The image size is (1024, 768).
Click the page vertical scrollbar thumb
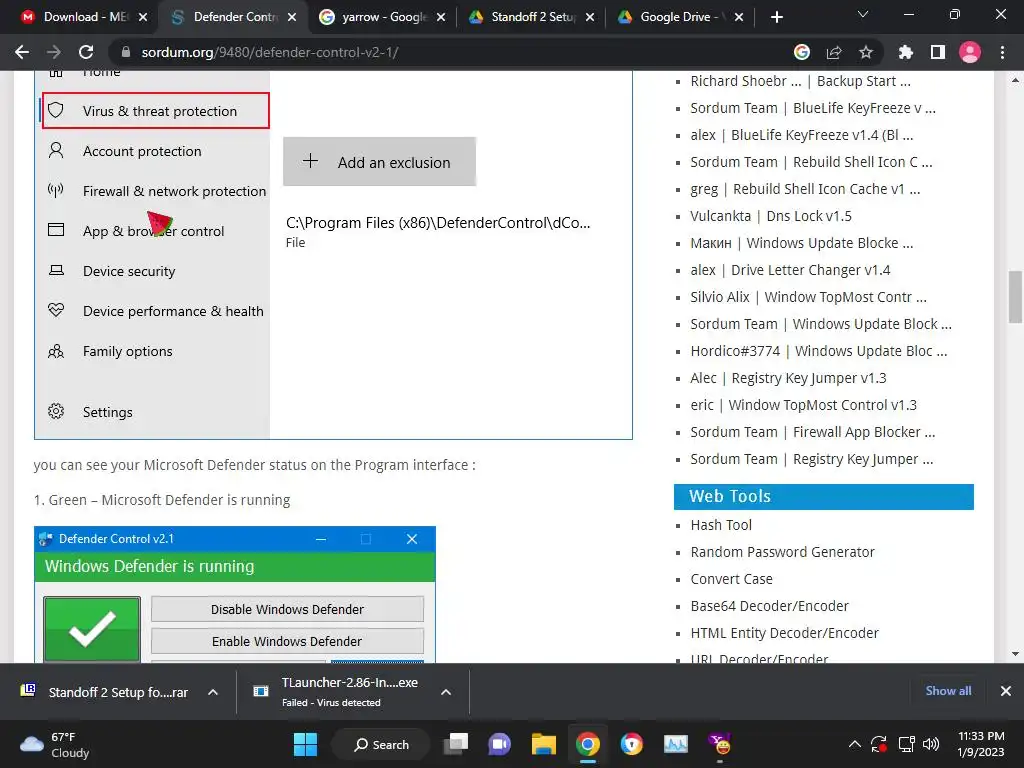1015,296
